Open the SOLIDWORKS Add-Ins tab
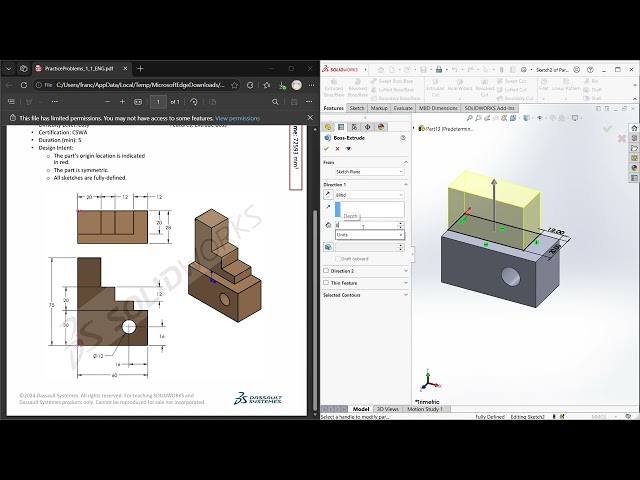 [489, 108]
